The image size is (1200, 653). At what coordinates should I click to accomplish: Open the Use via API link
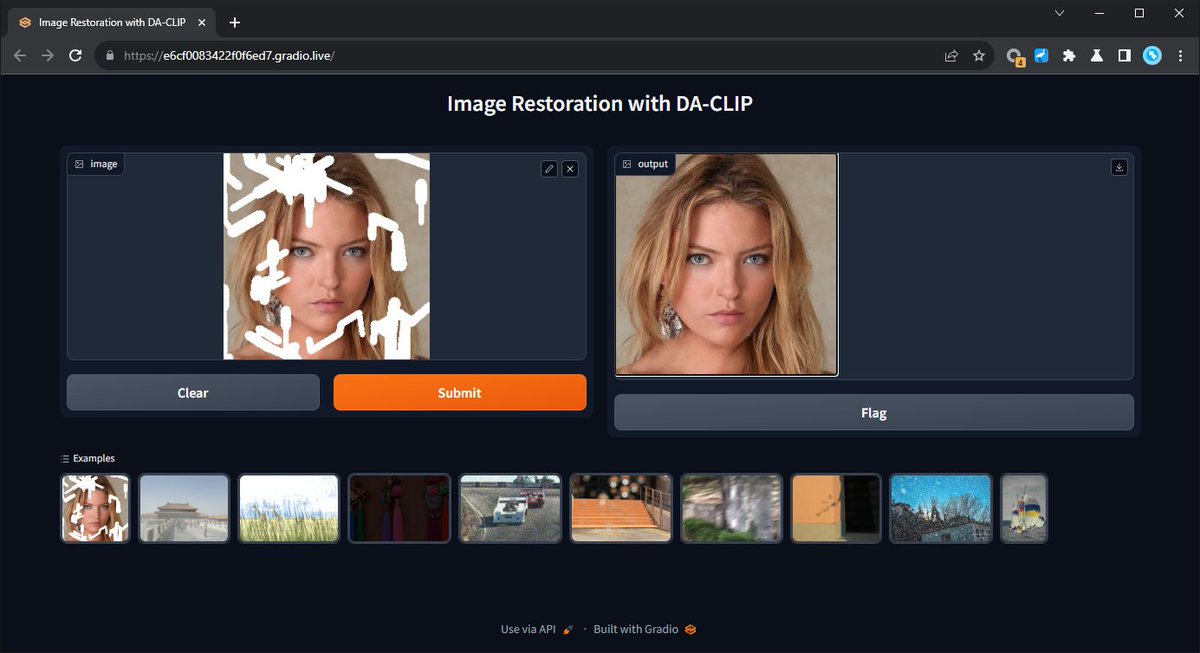pyautogui.click(x=537, y=629)
